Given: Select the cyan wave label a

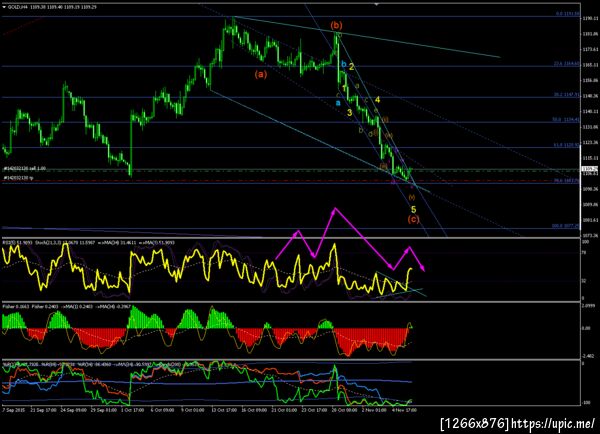Looking at the screenshot, I should pos(338,103).
